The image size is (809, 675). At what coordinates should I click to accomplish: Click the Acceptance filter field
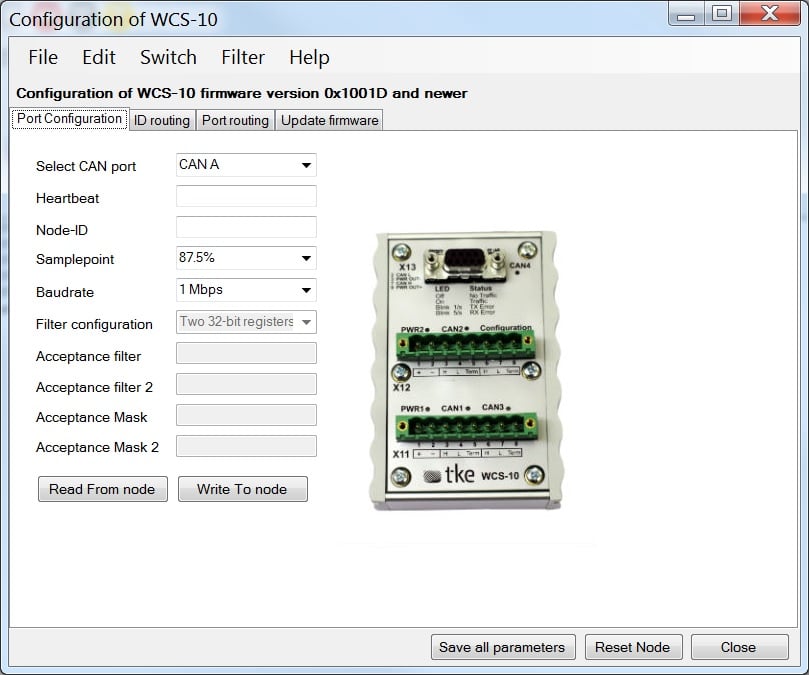click(246, 353)
